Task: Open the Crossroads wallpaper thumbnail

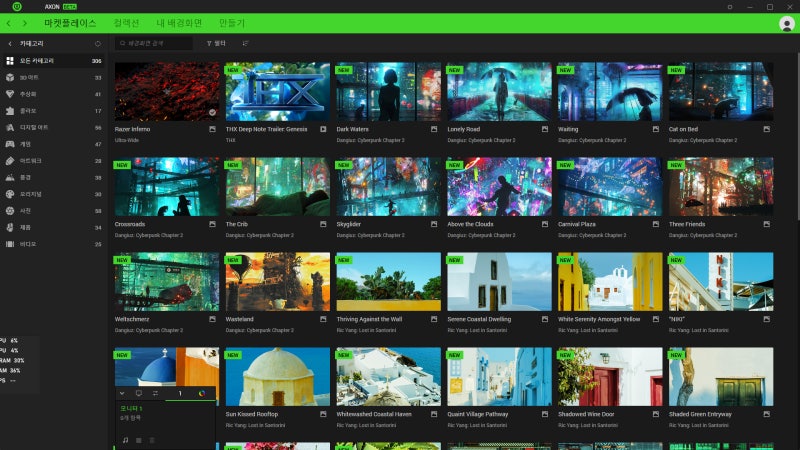Action: click(x=167, y=187)
